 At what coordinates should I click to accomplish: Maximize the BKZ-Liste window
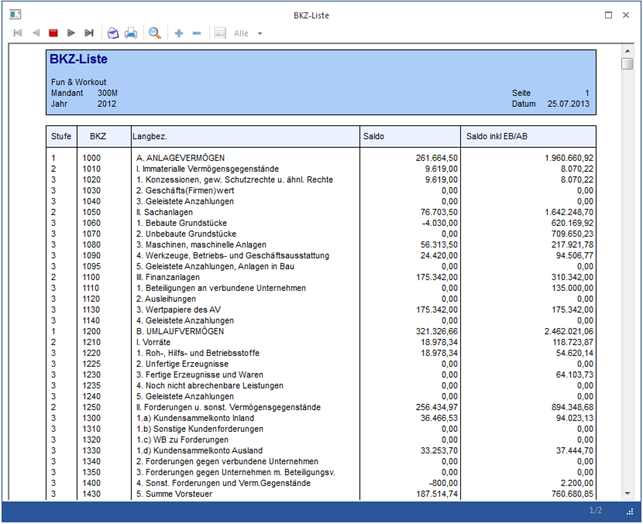[x=609, y=14]
